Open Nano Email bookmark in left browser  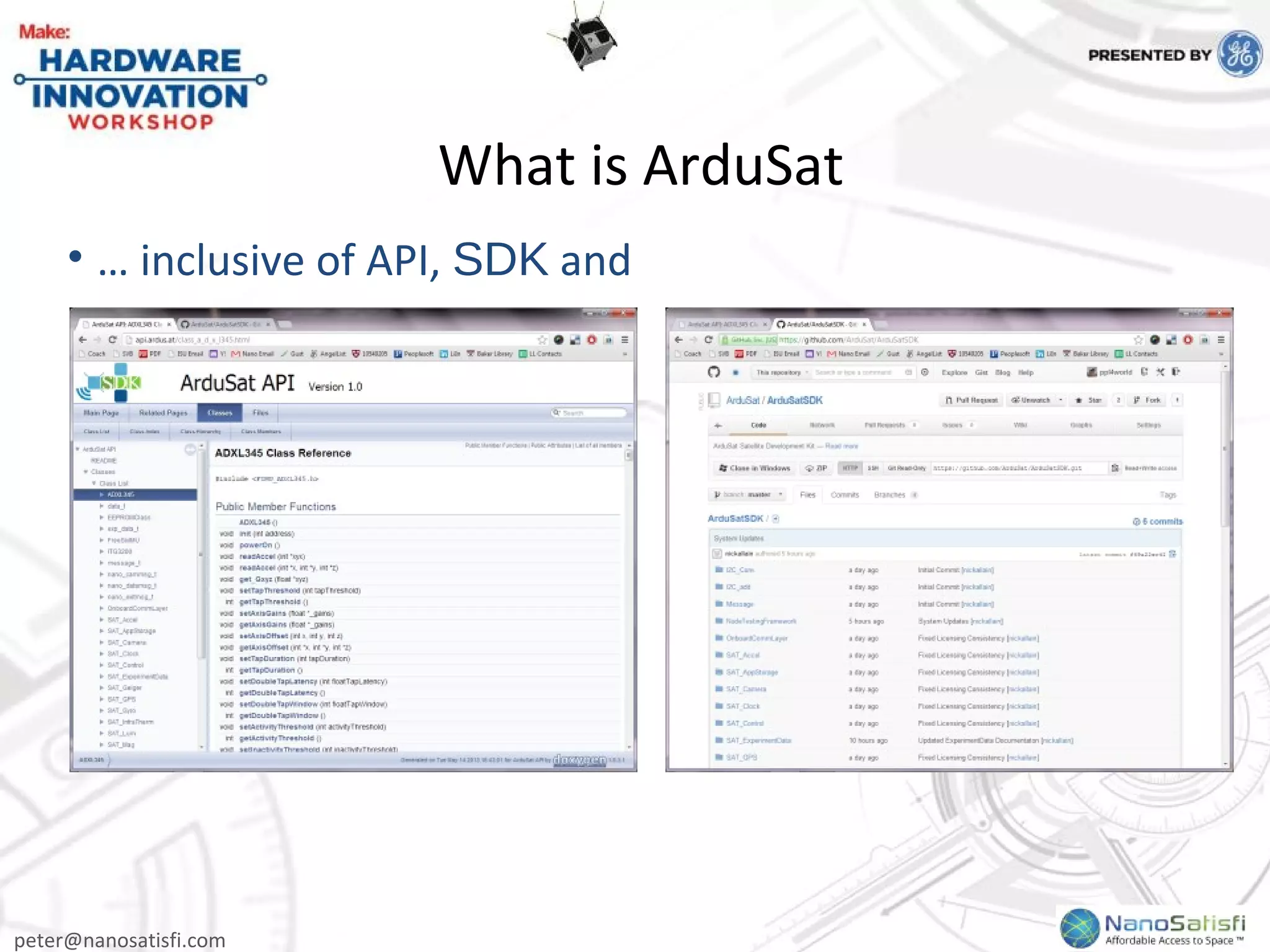tap(253, 354)
